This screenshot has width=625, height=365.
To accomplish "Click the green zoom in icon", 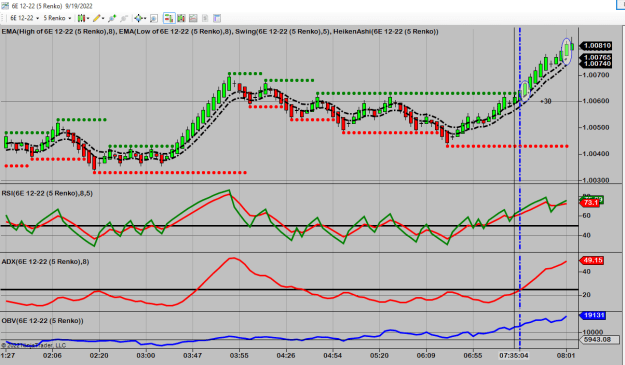I will (112, 18).
